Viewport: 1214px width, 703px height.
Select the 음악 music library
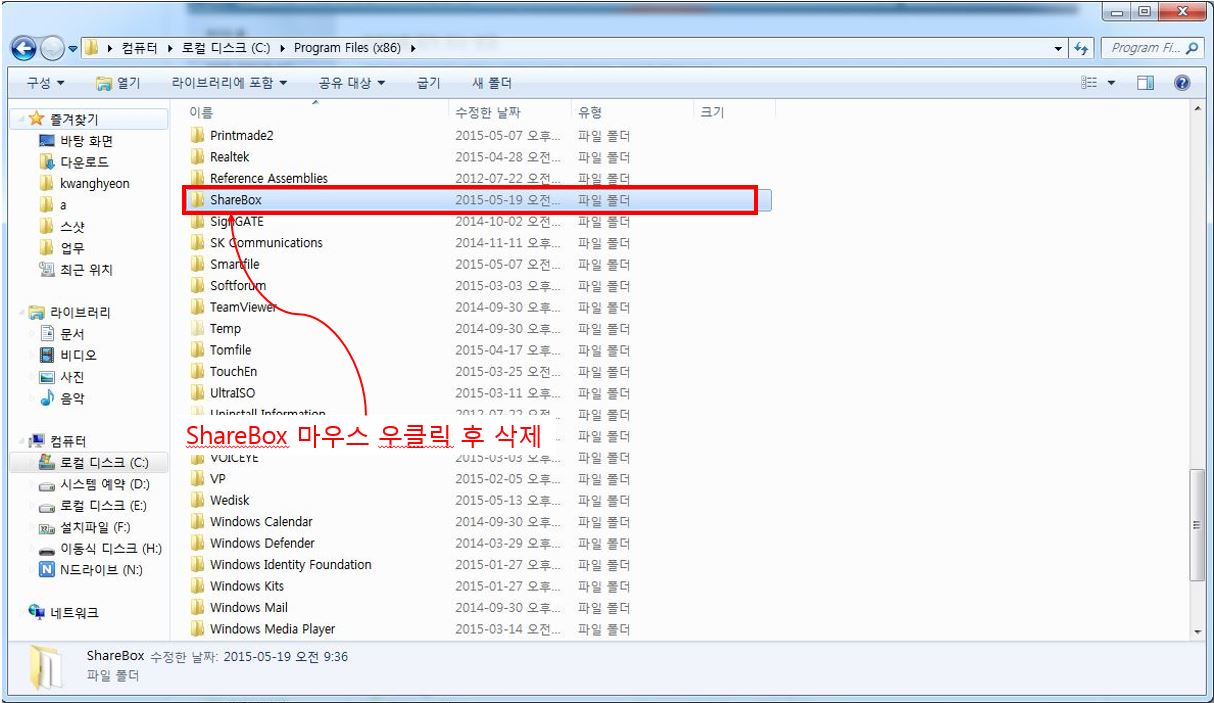coord(72,398)
